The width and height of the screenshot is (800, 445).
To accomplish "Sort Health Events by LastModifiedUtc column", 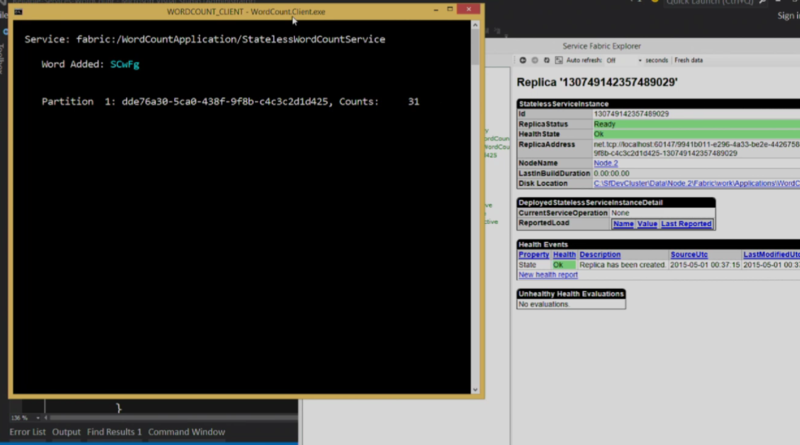I will click(x=771, y=255).
